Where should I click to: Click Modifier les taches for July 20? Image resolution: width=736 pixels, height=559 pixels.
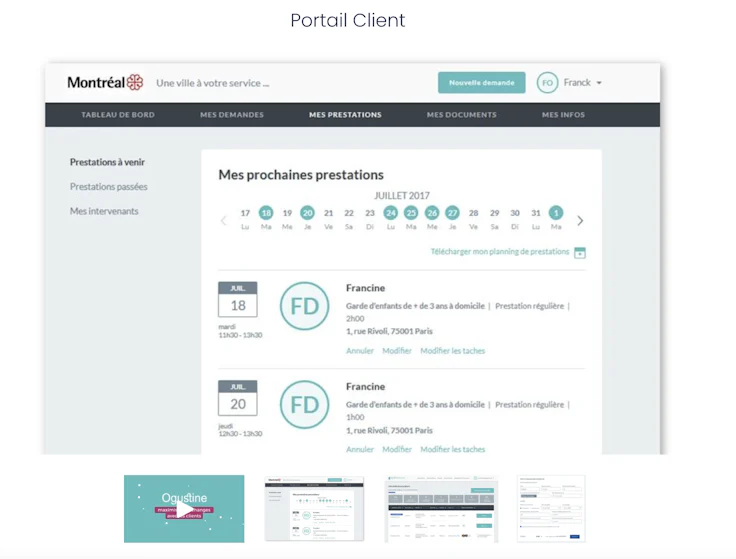coord(452,449)
